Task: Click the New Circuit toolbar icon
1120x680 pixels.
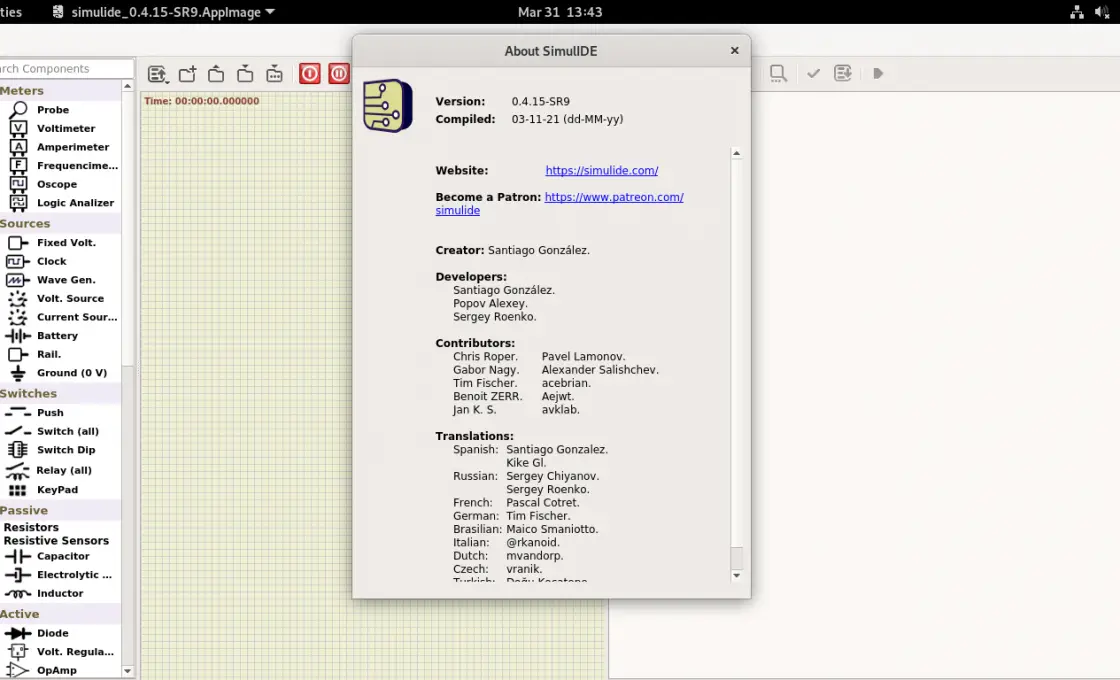Action: point(187,74)
